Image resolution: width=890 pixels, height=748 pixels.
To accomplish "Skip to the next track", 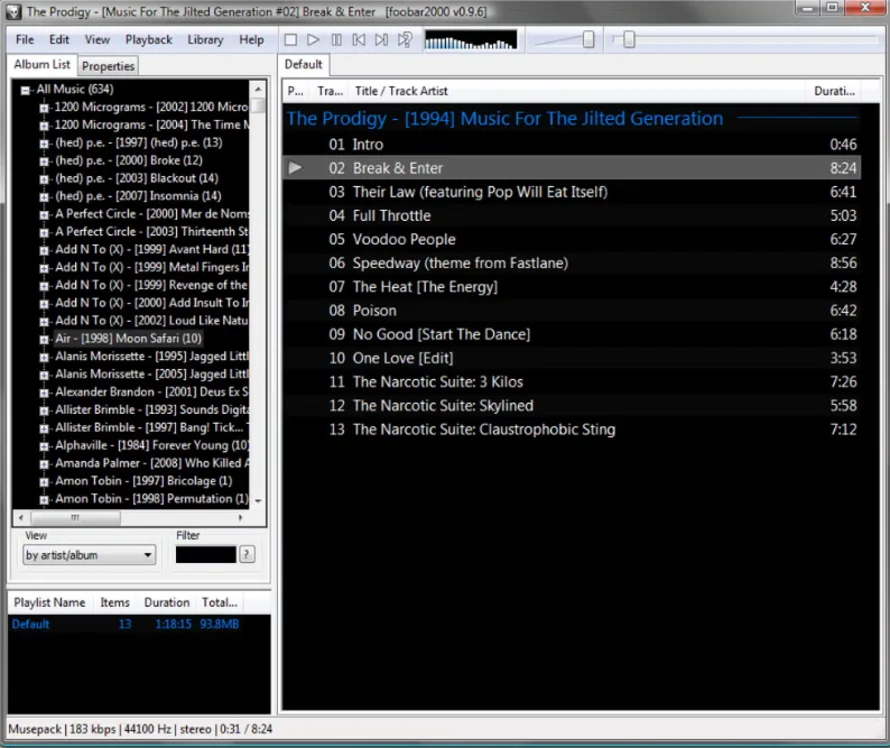I will tap(381, 40).
